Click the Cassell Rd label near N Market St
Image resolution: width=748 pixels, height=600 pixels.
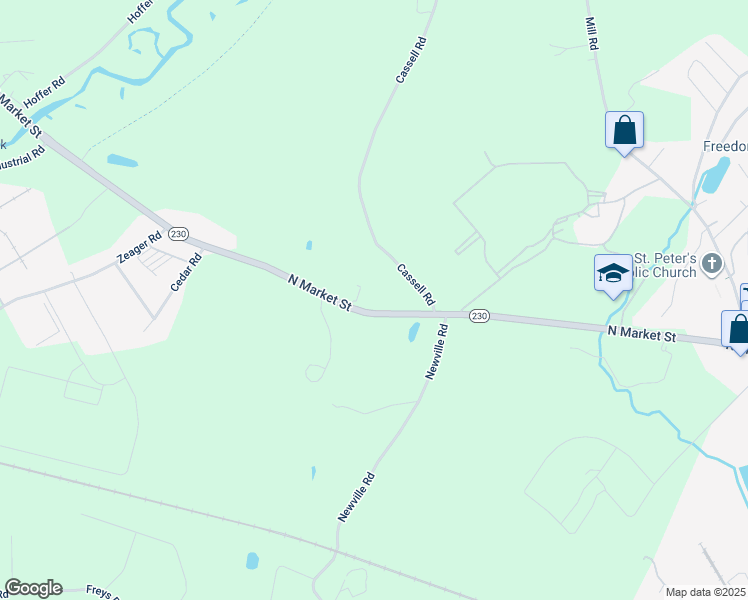(416, 285)
